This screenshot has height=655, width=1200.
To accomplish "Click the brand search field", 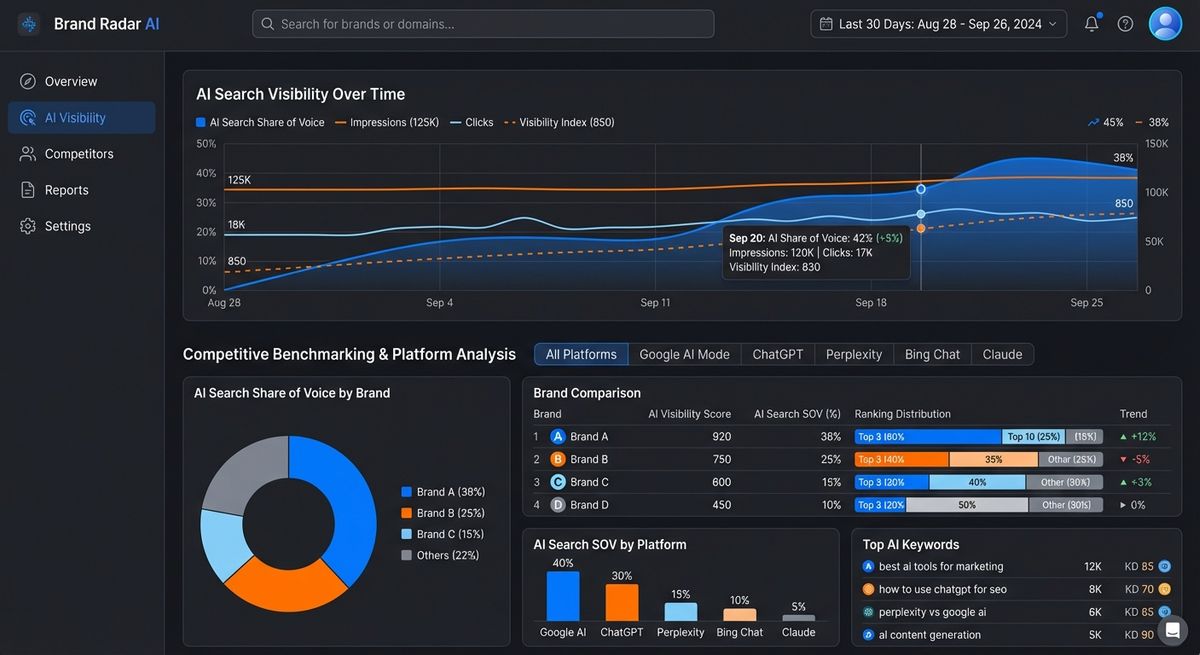I will tap(483, 23).
